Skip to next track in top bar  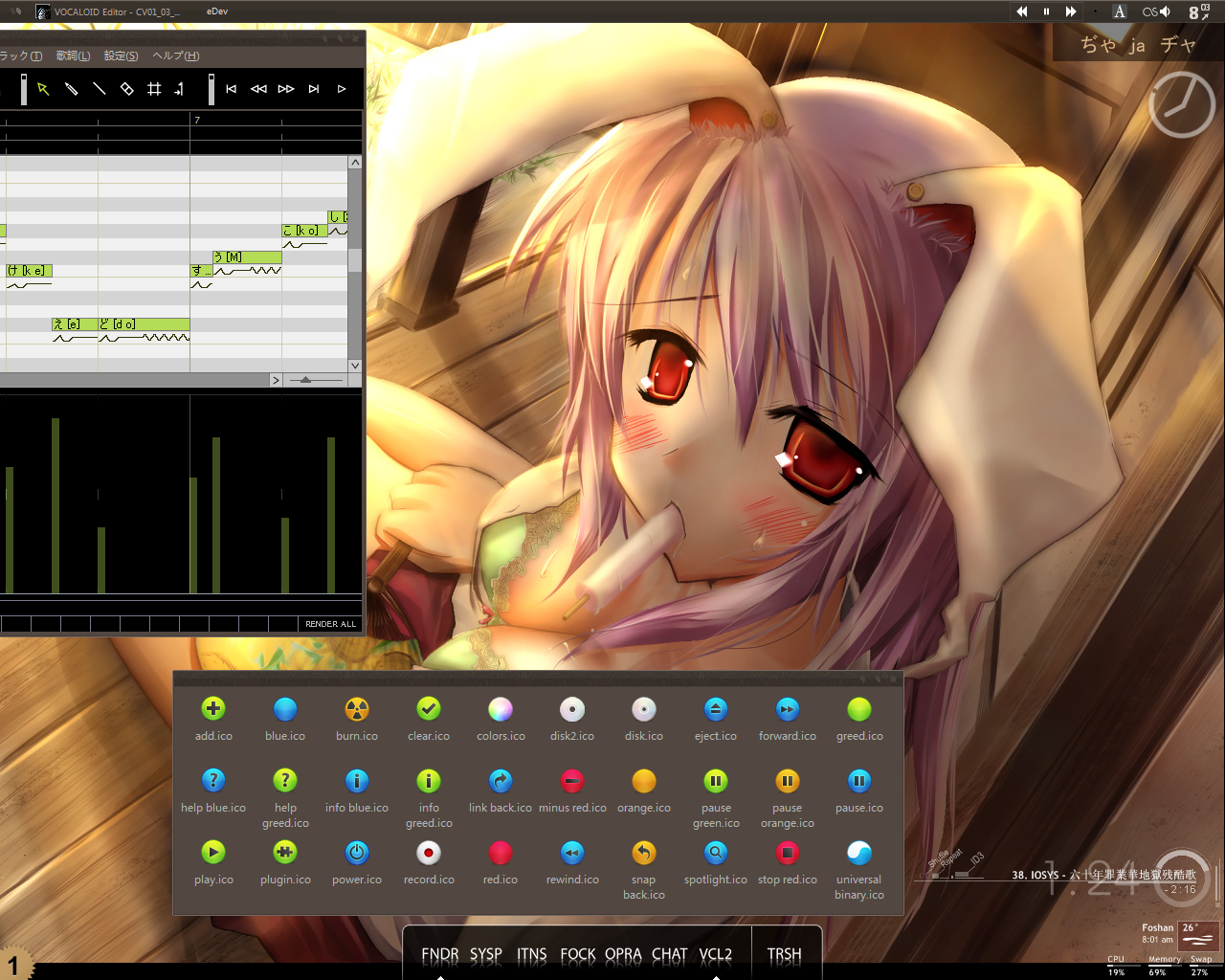click(x=1071, y=11)
